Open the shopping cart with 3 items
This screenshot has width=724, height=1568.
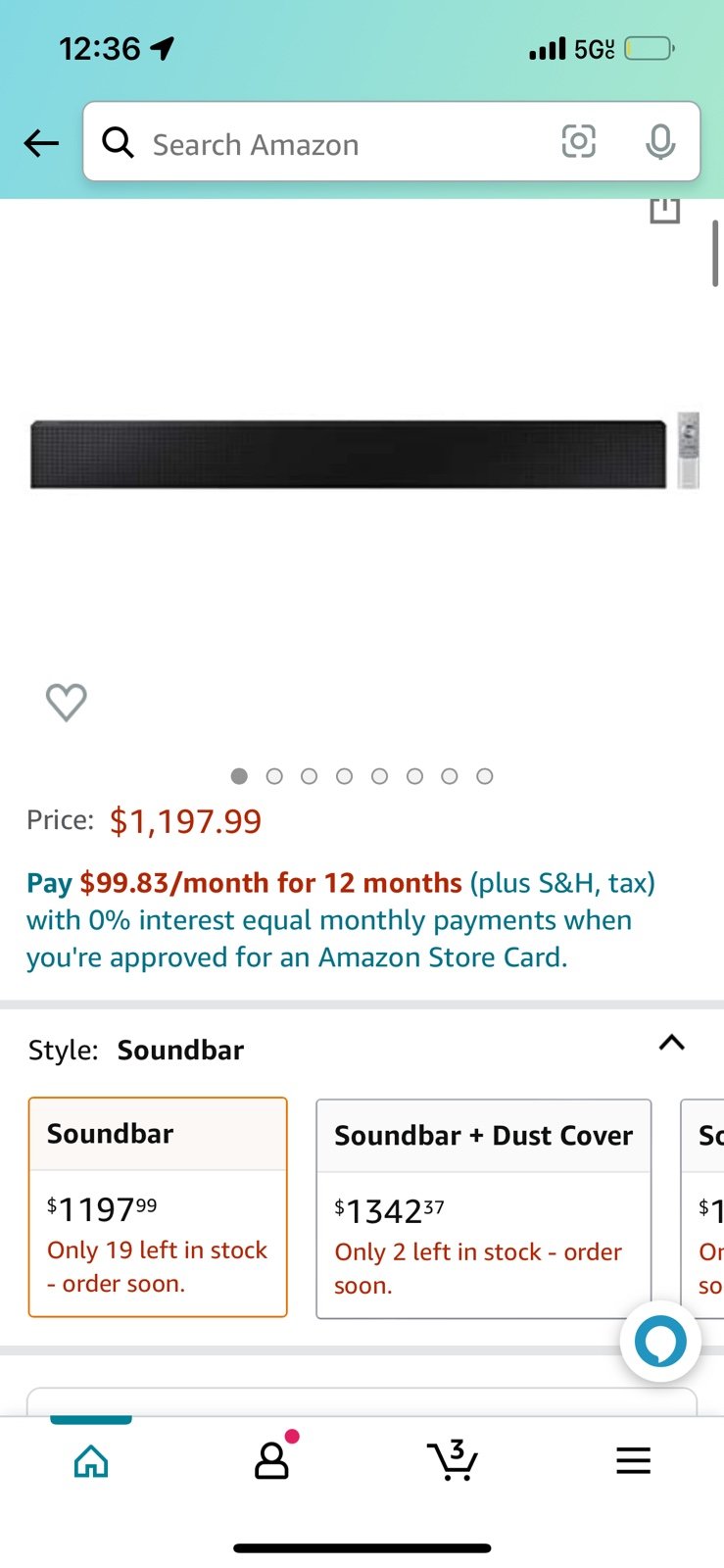coord(453,1459)
